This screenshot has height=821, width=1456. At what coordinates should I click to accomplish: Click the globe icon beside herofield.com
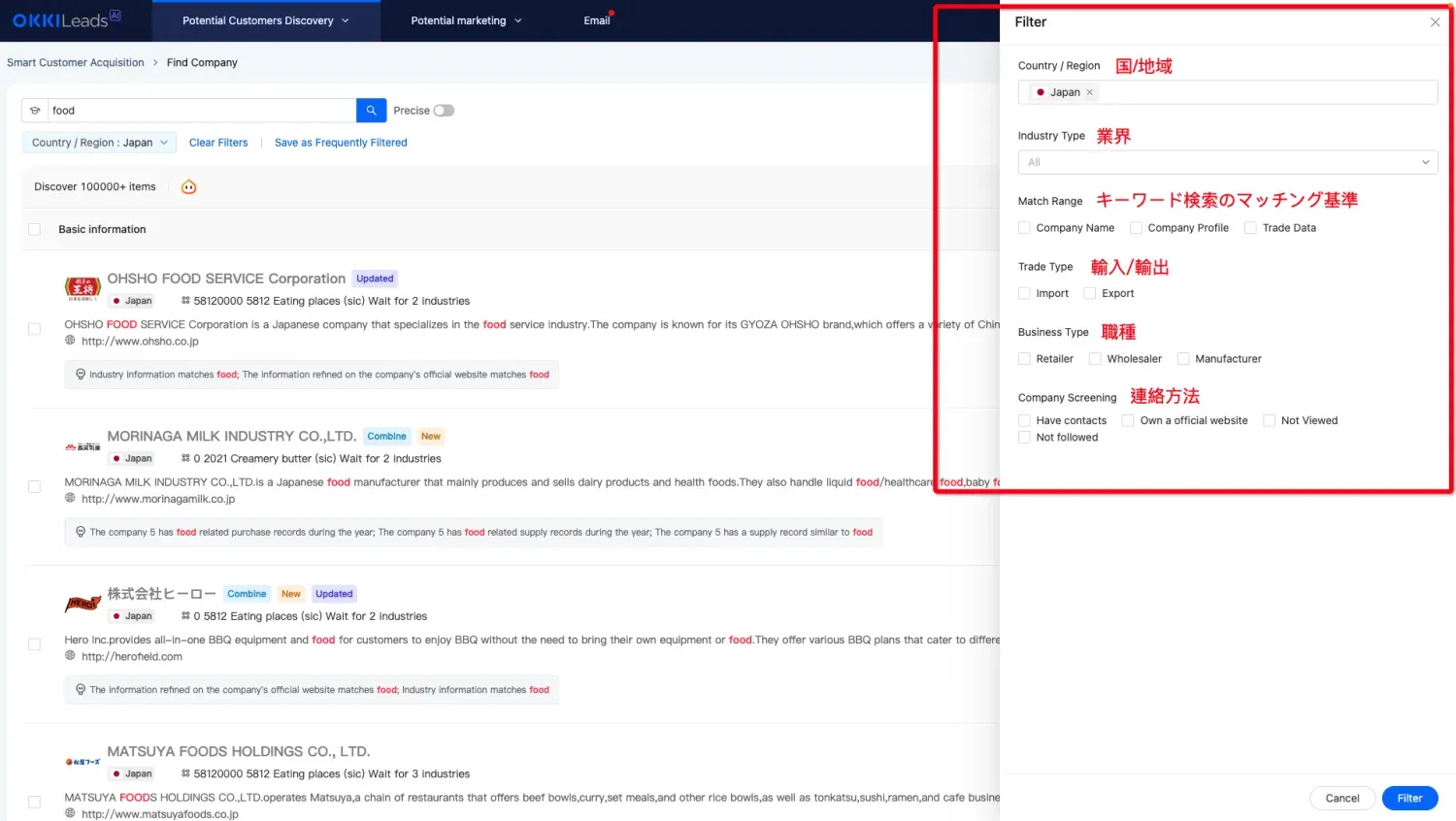[70, 656]
